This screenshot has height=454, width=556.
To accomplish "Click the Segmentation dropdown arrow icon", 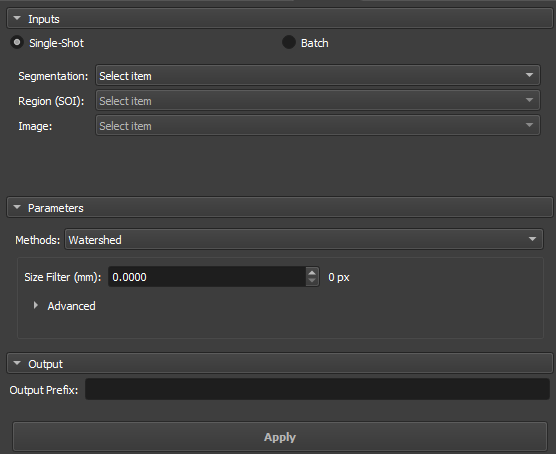I will point(529,75).
